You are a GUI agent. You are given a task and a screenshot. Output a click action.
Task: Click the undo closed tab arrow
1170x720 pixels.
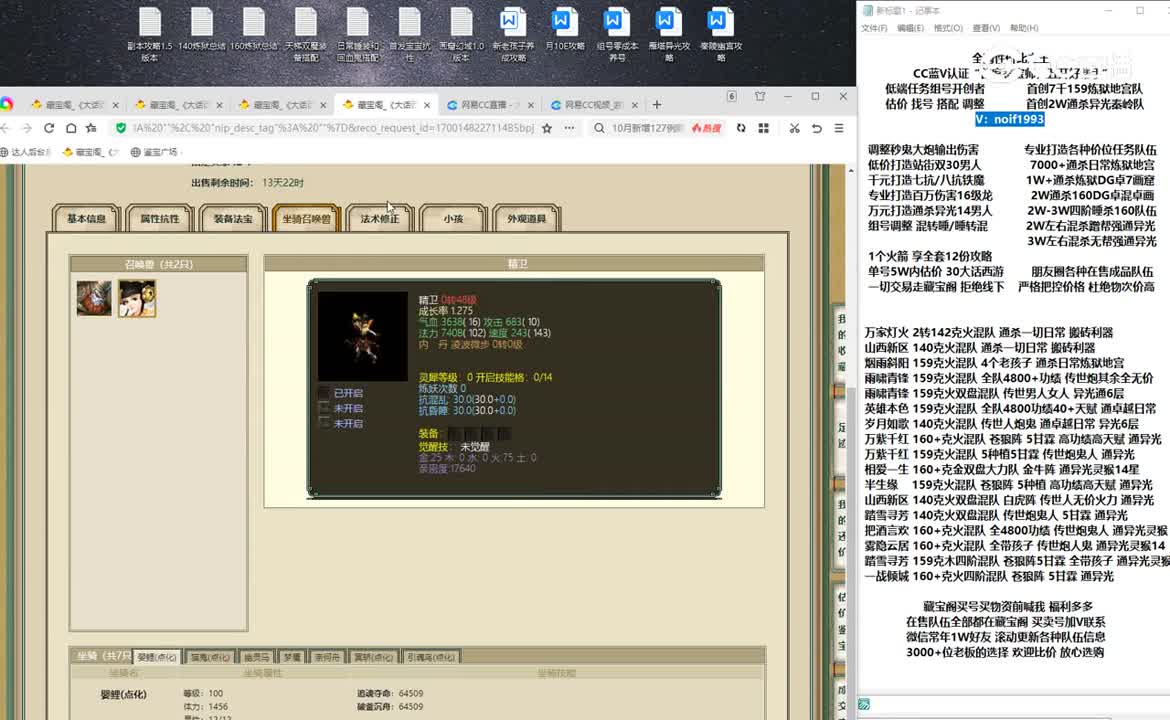816,128
